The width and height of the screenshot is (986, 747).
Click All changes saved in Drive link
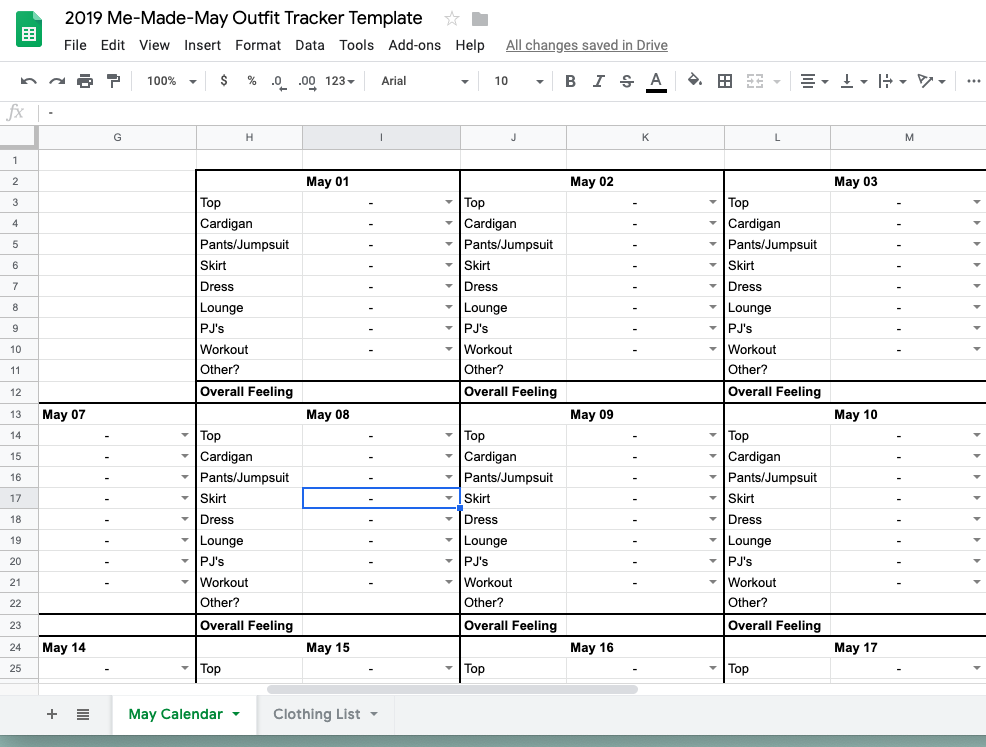pos(587,45)
